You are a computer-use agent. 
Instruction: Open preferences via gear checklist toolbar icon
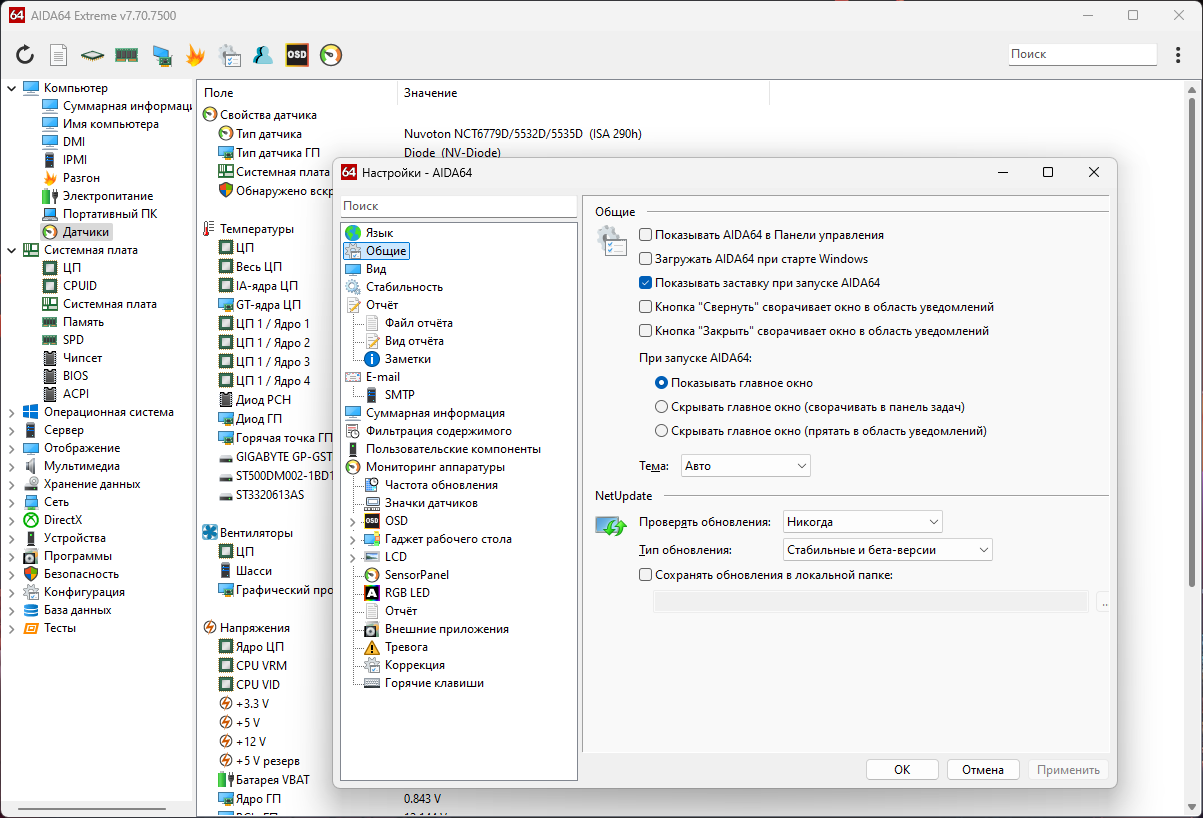pyautogui.click(x=229, y=55)
